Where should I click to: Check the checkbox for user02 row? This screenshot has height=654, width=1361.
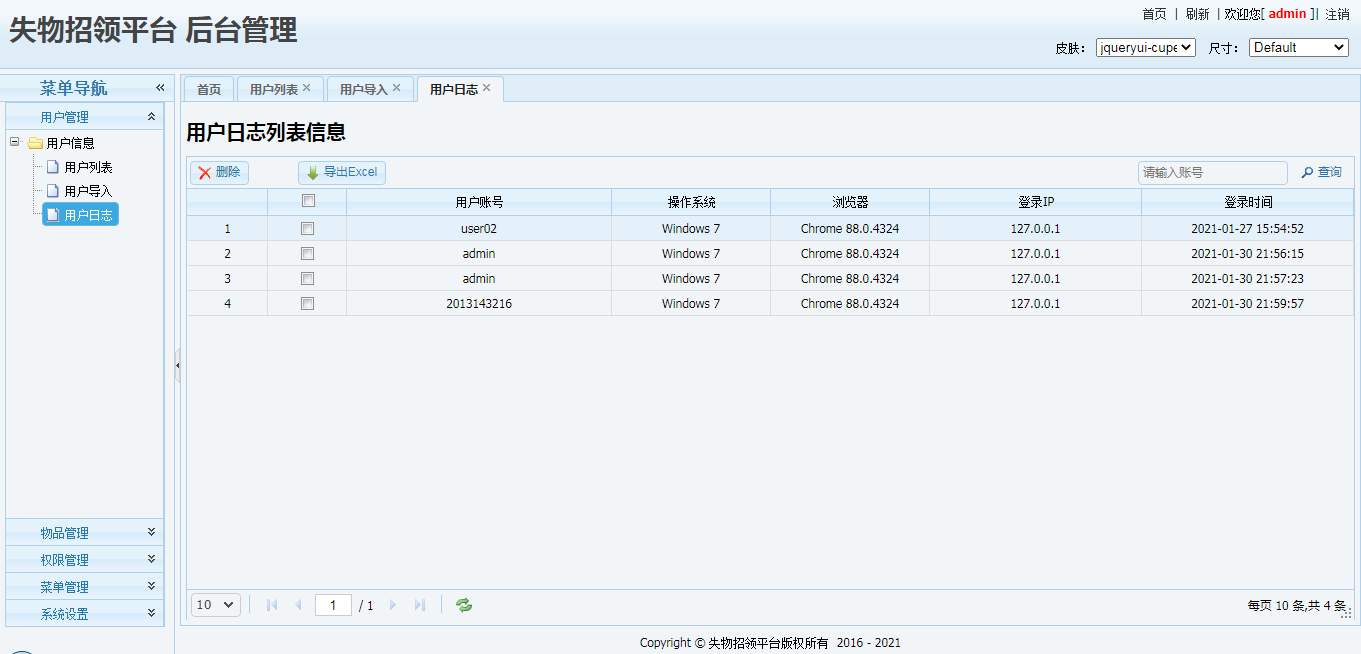(x=308, y=229)
